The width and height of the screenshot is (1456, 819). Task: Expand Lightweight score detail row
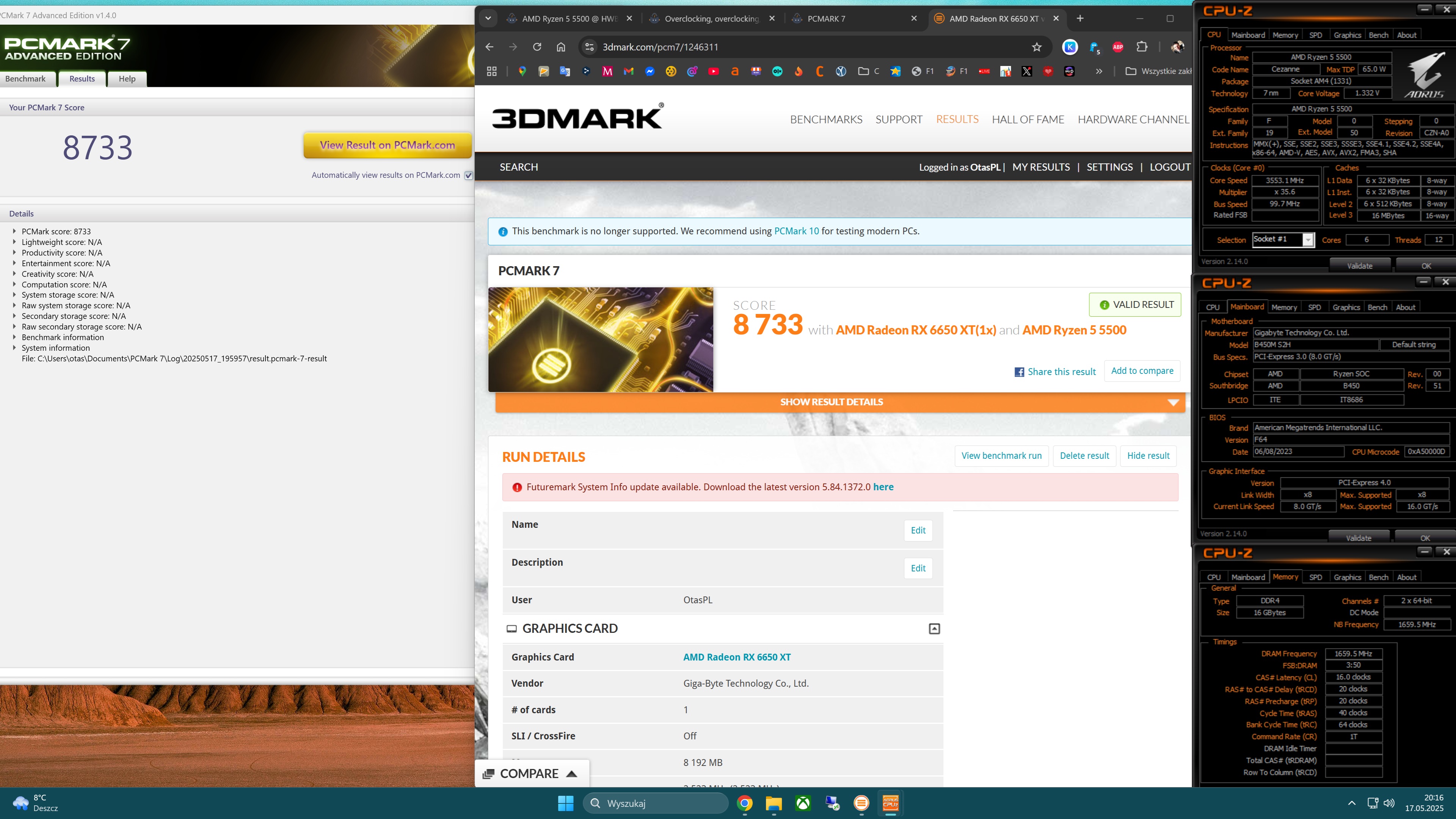[x=14, y=242]
